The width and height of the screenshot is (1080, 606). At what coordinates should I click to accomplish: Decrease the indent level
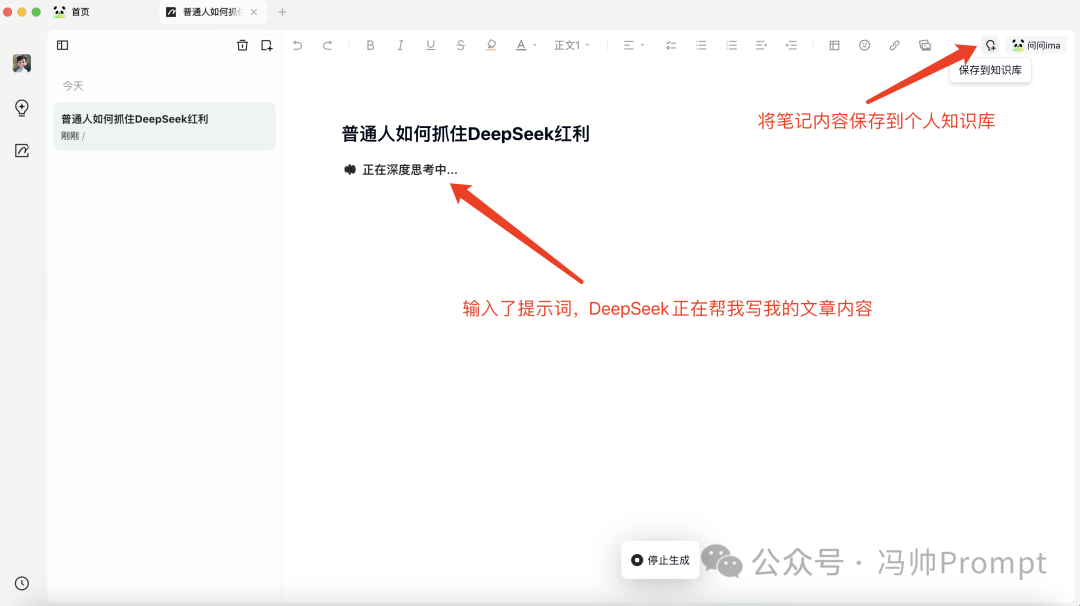point(761,45)
